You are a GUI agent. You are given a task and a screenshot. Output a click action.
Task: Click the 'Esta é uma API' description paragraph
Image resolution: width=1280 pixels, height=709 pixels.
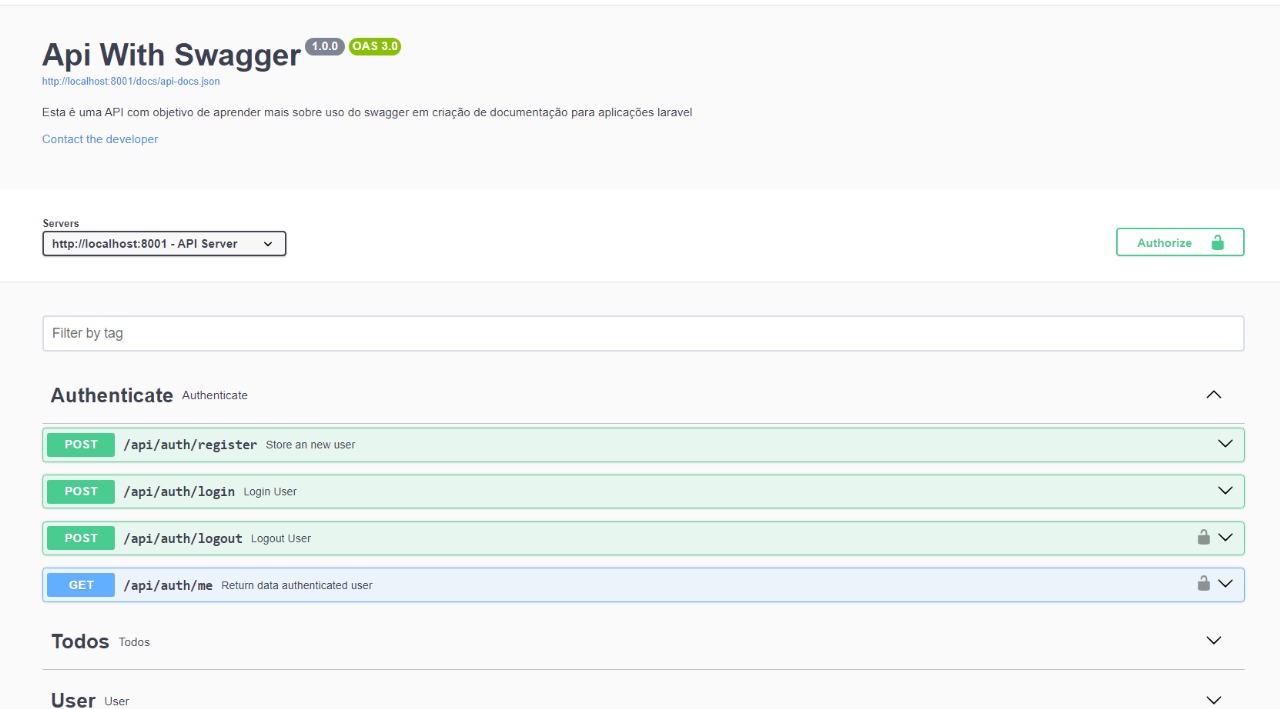[367, 112]
